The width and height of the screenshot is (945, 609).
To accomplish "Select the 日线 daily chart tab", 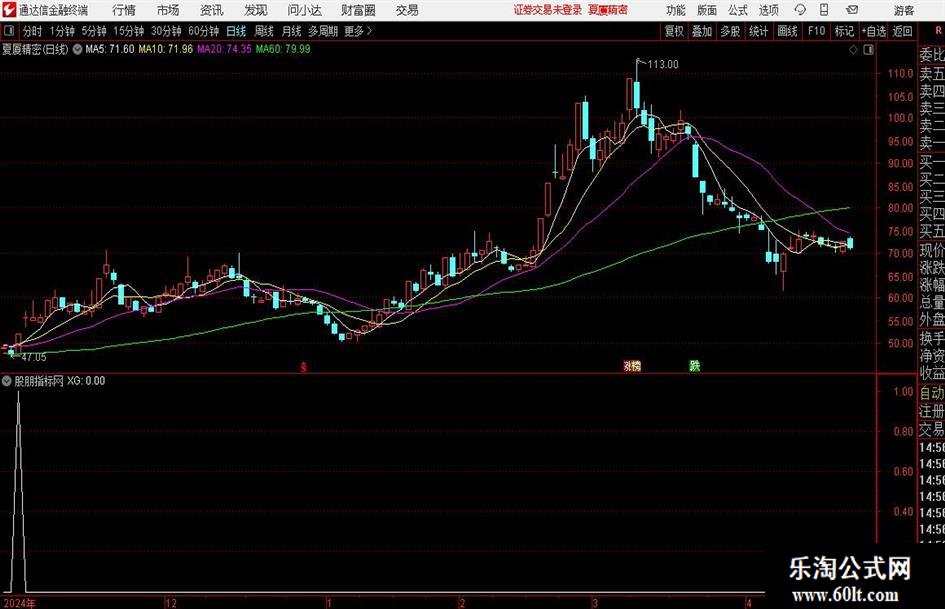I will pyautogui.click(x=236, y=31).
